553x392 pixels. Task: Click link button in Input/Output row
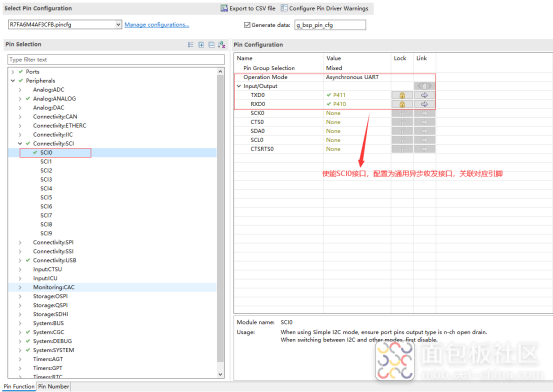pos(424,86)
